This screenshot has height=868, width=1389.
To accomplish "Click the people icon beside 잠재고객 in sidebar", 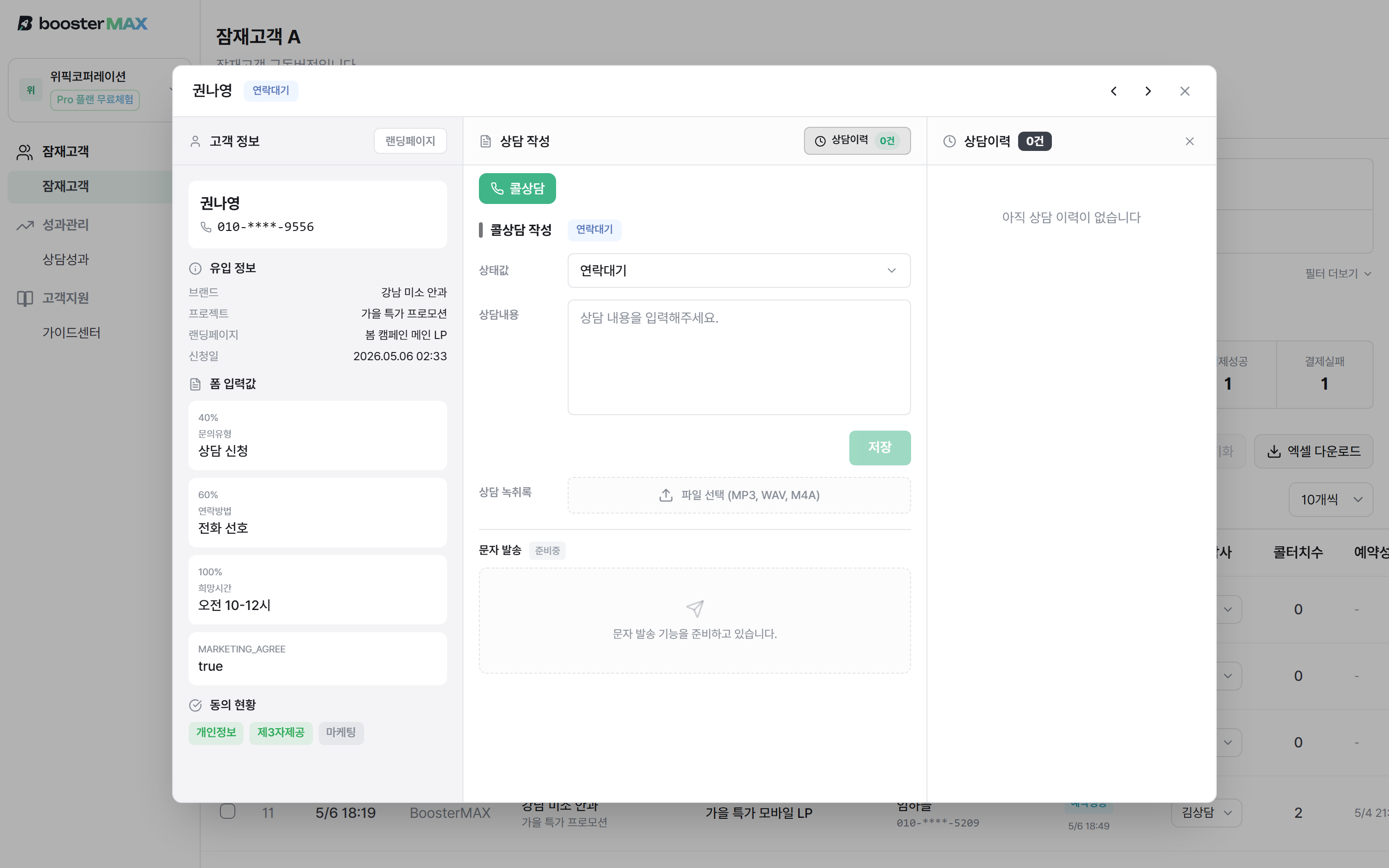I will pos(25,152).
